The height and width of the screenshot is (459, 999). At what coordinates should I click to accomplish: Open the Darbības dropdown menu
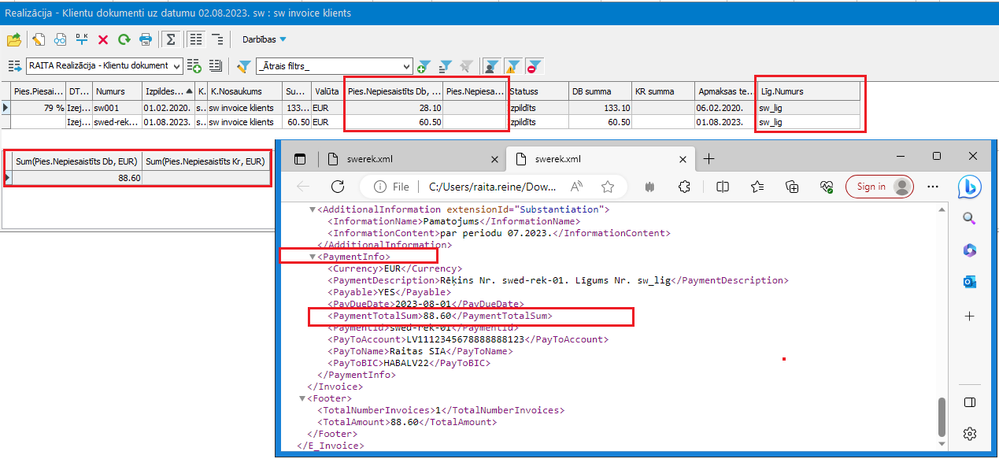point(264,40)
